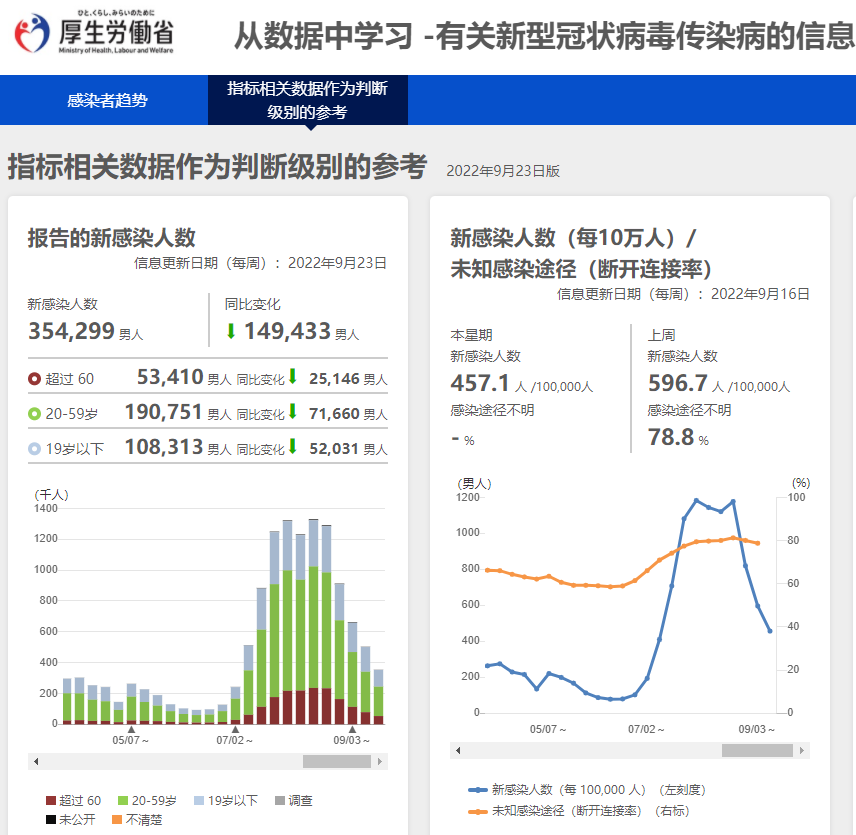Toggle the 调查 gray legend entry
This screenshot has width=856, height=835.
[294, 801]
